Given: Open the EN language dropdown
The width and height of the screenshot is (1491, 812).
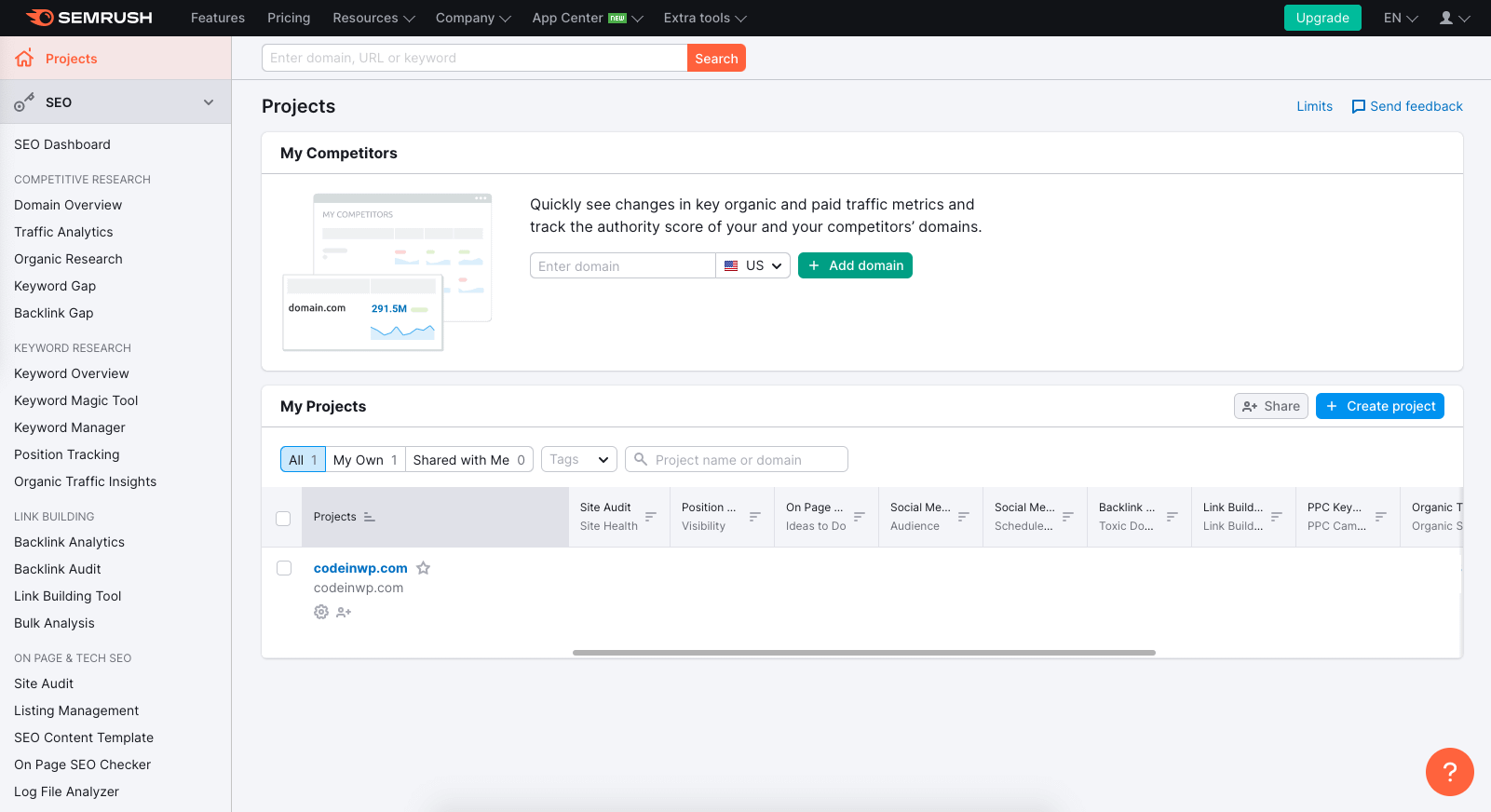Looking at the screenshot, I should pos(1401,18).
